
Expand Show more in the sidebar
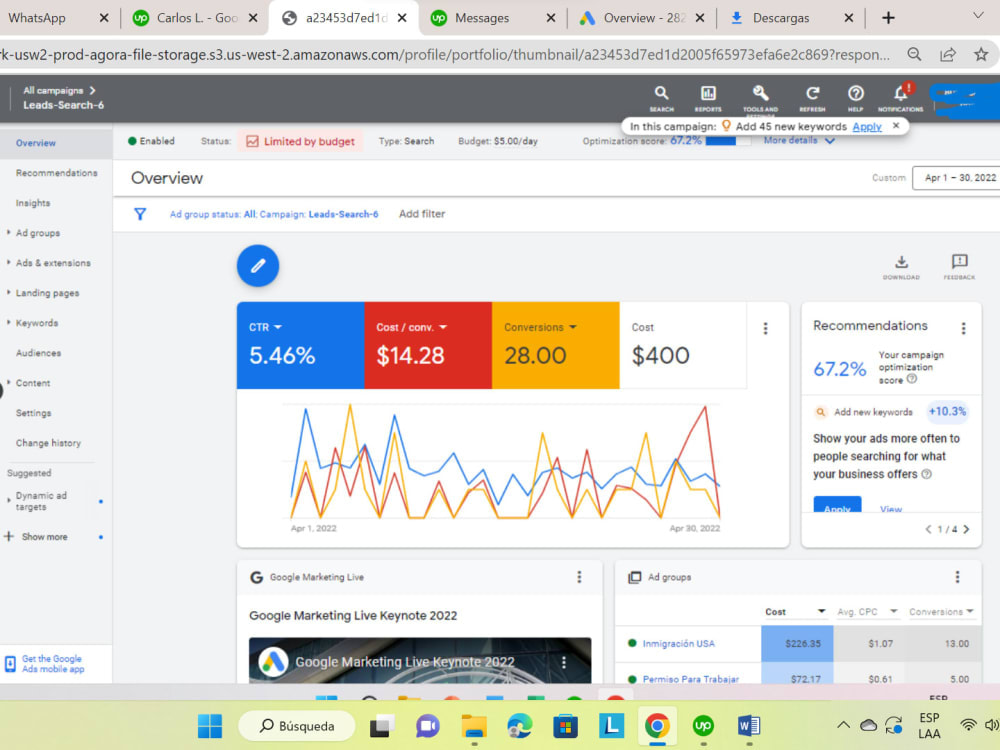tap(44, 537)
